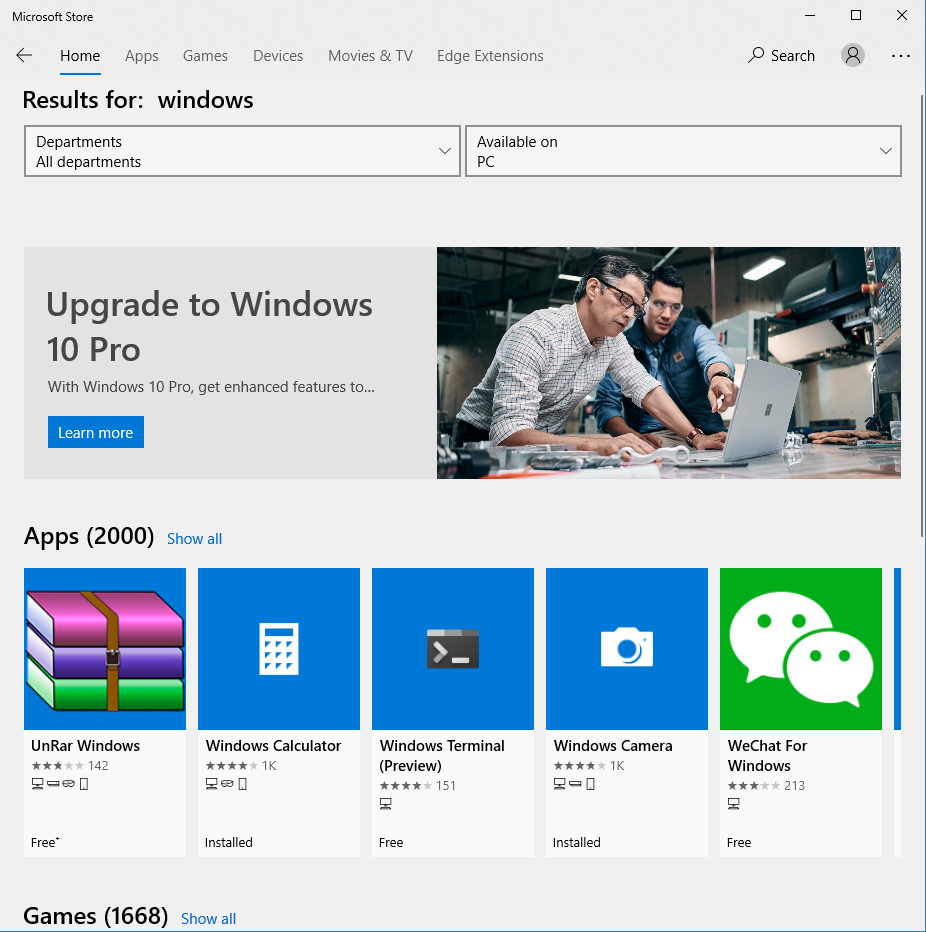Click Windows Calculator device compatibility icons

point(226,784)
